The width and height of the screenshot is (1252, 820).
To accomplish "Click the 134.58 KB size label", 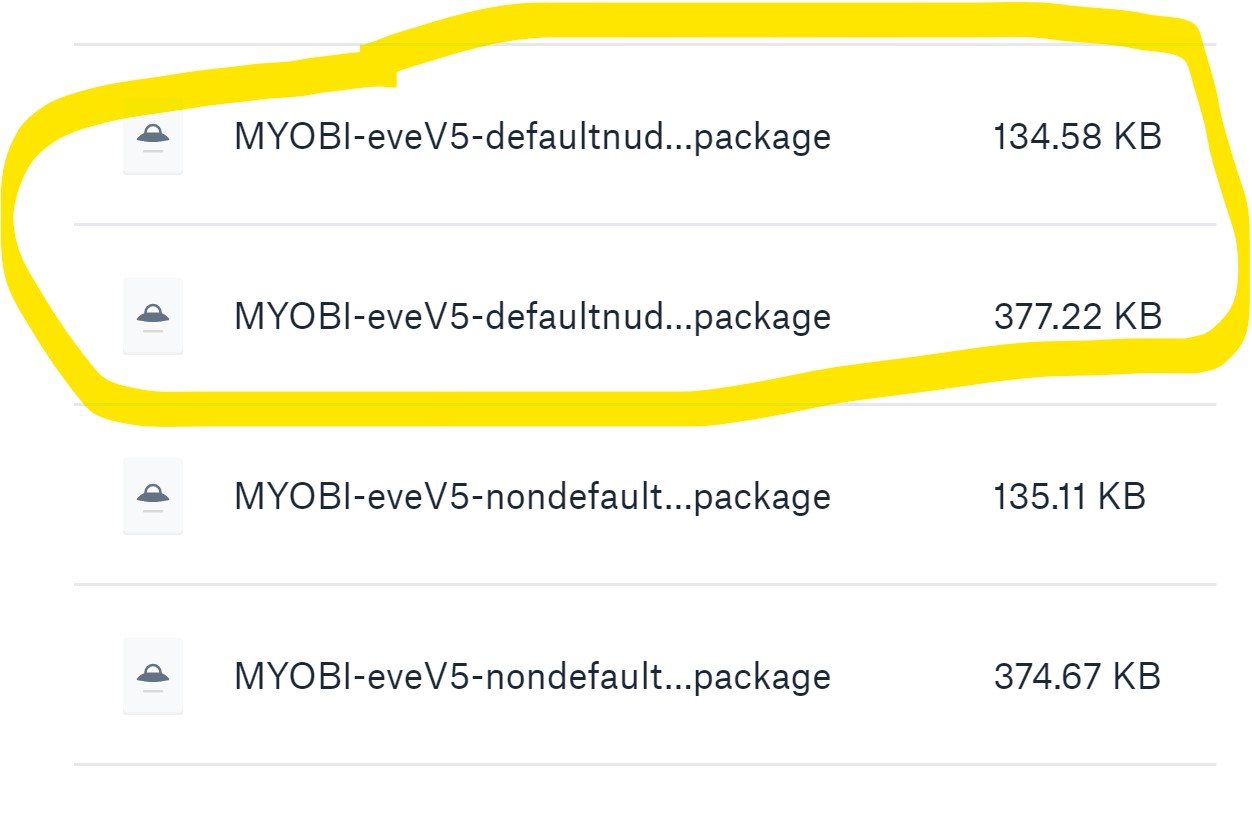I will [1077, 137].
